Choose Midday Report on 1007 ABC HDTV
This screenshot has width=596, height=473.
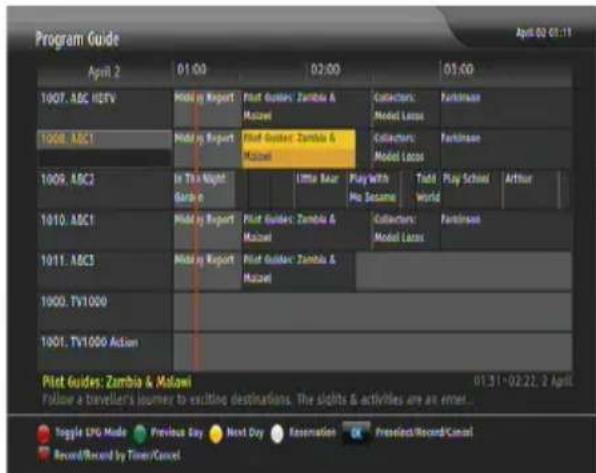click(x=207, y=108)
